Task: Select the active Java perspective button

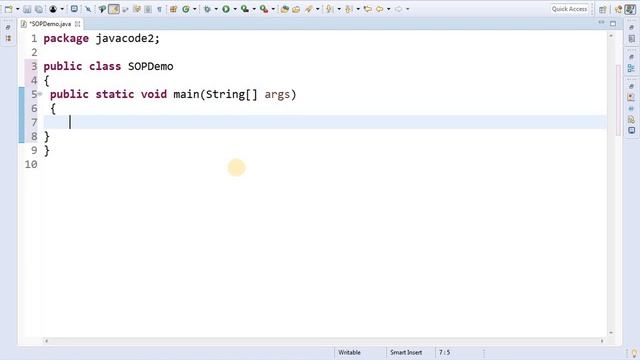Action: pyautogui.click(x=630, y=9)
